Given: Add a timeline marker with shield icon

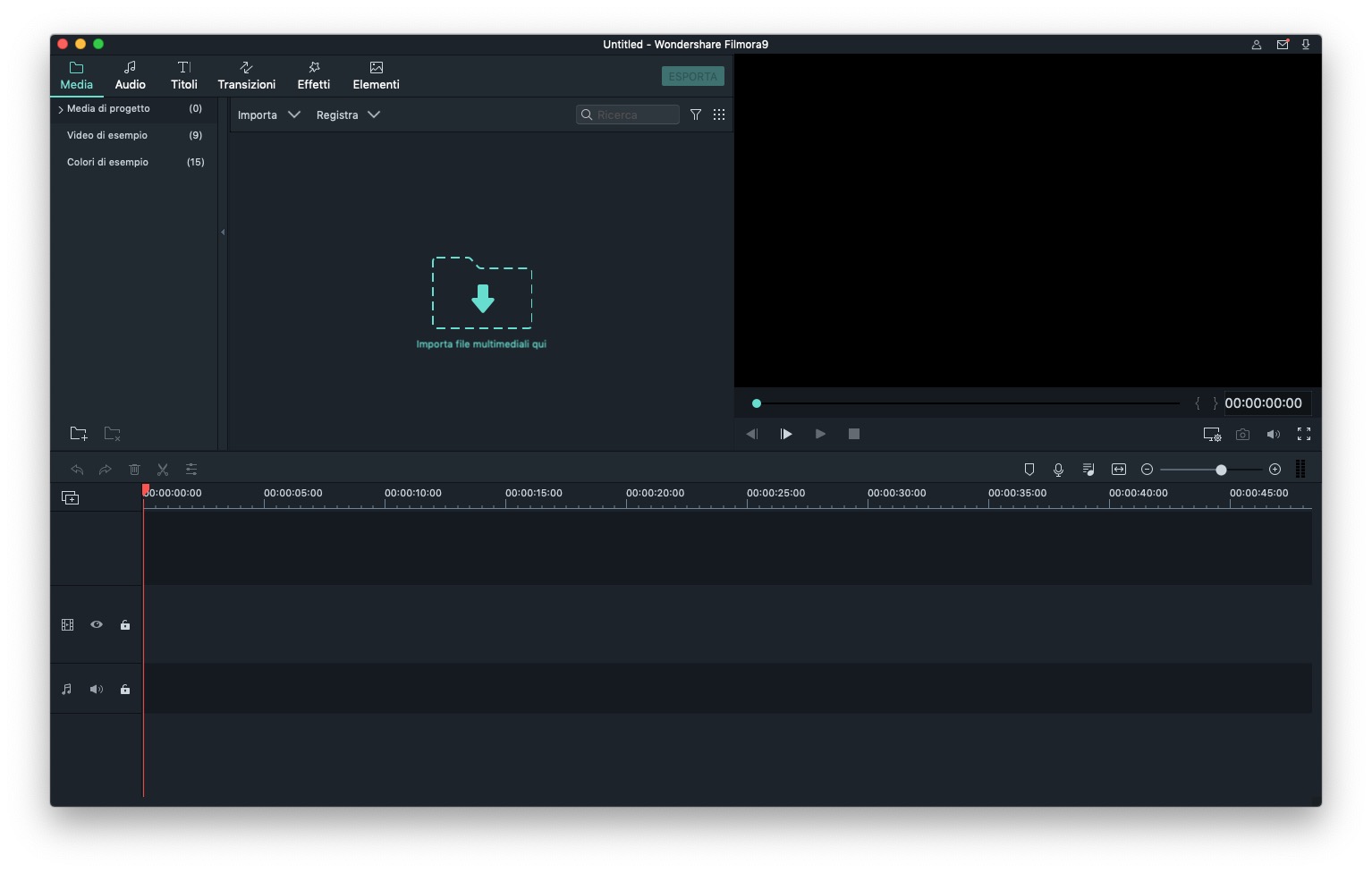Looking at the screenshot, I should (1029, 470).
